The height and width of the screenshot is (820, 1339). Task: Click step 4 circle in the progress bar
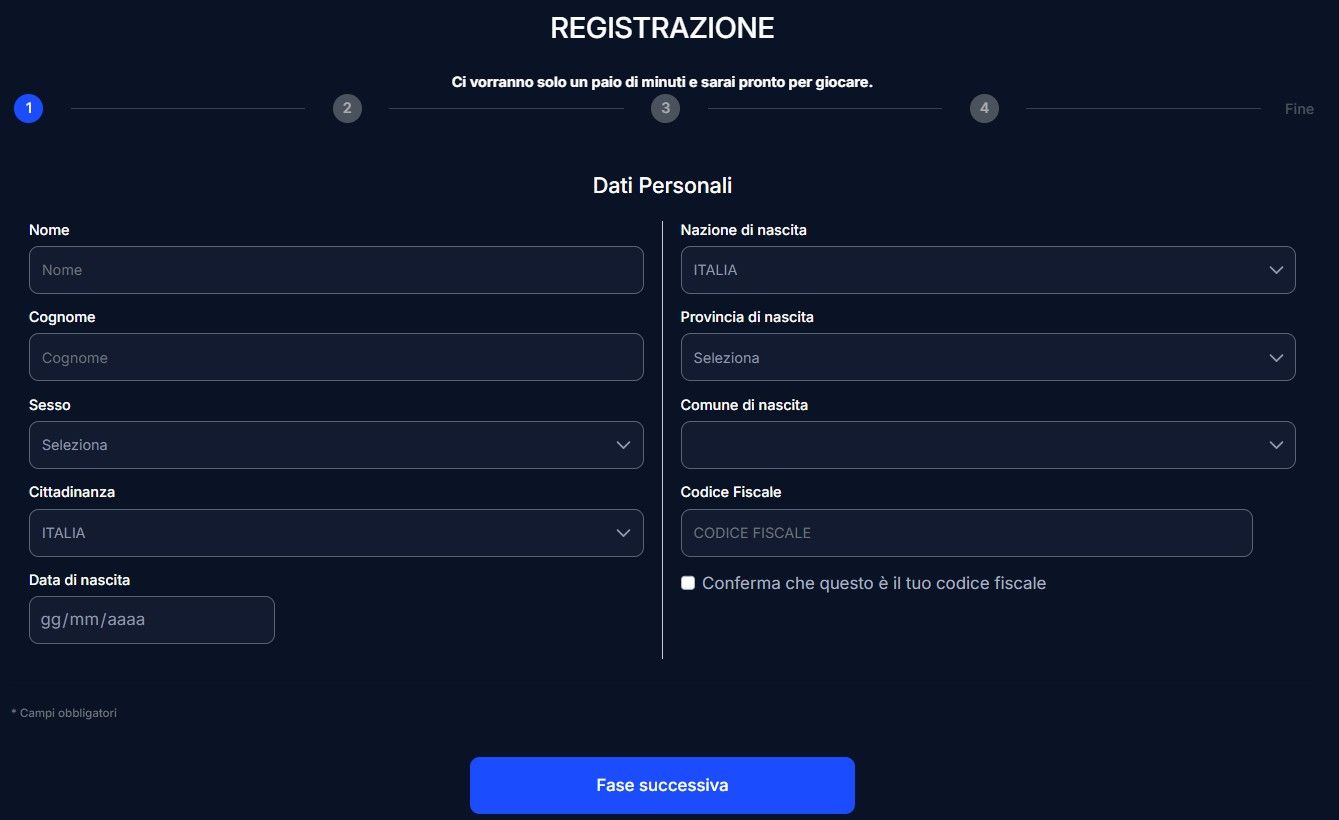984,108
